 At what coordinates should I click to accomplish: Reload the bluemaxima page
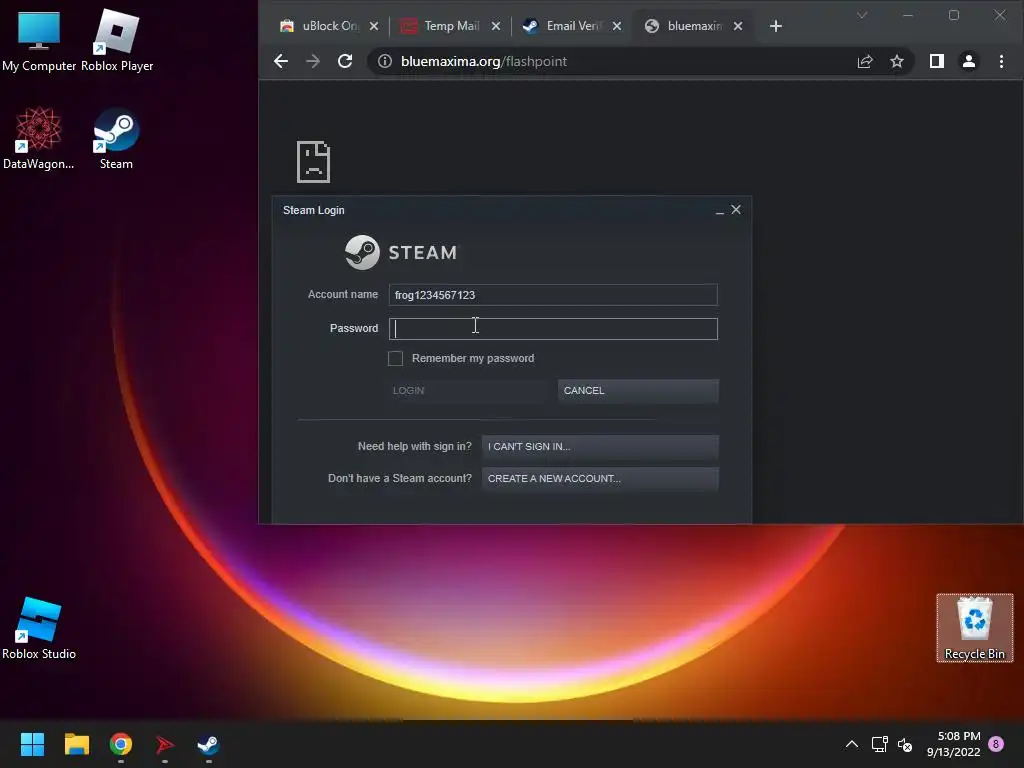point(345,61)
